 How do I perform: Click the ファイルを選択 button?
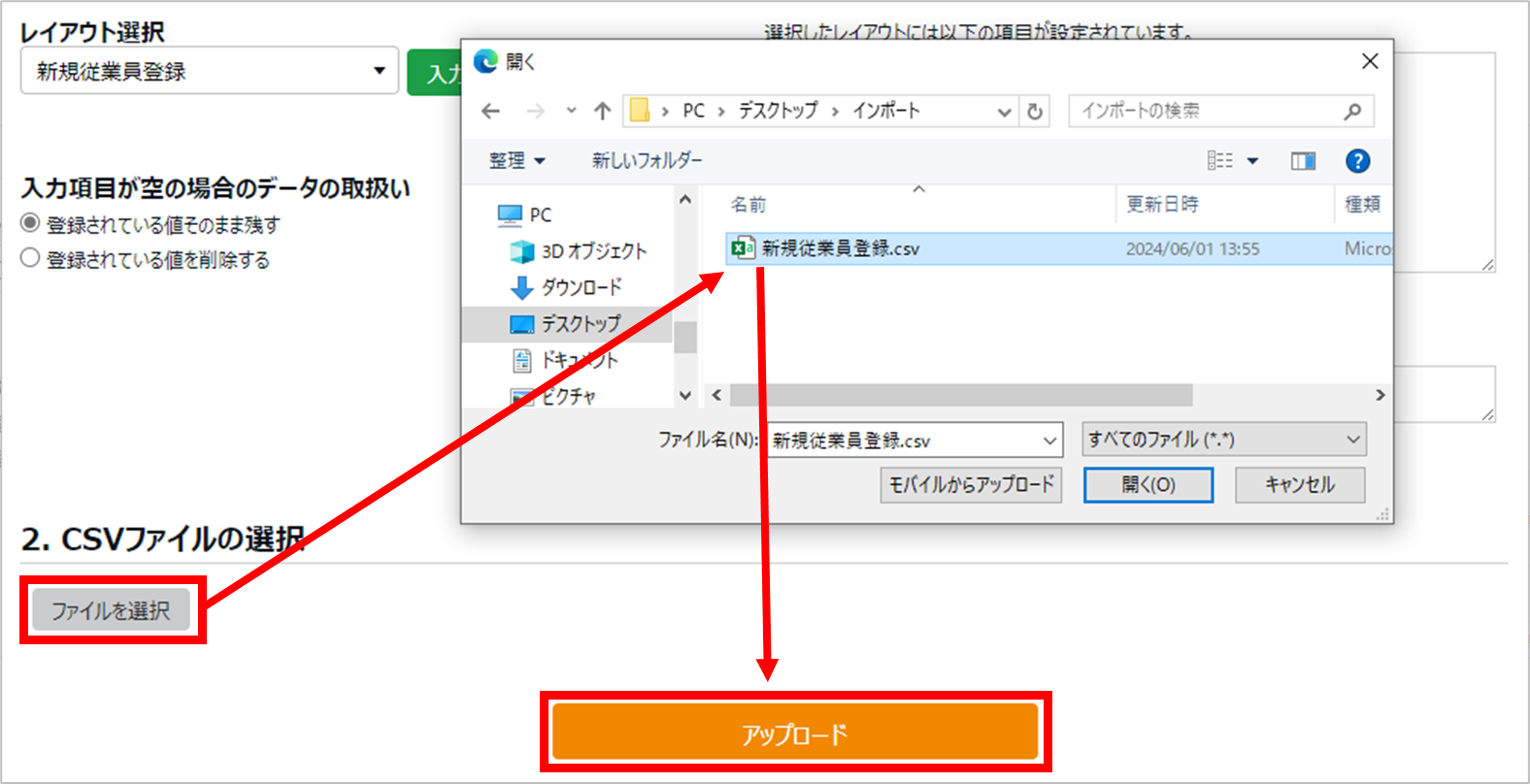(x=112, y=610)
